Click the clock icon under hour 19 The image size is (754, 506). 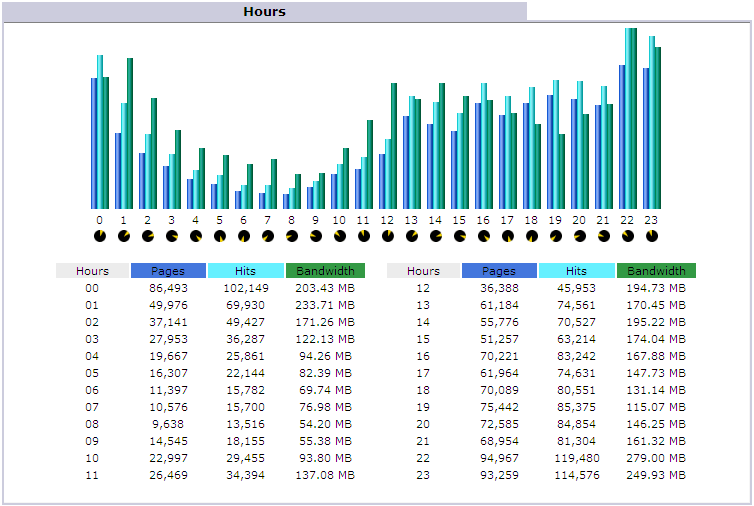coord(556,236)
